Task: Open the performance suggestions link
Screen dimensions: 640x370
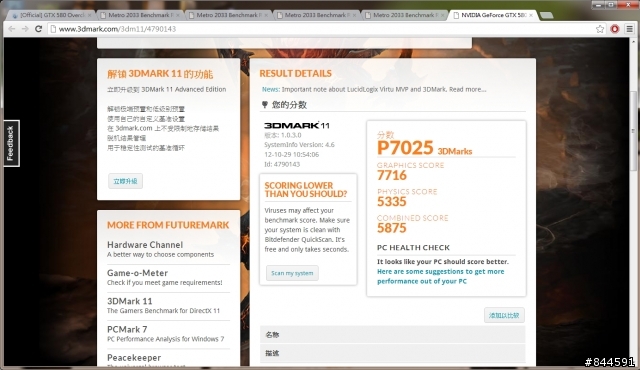Action: click(x=440, y=276)
